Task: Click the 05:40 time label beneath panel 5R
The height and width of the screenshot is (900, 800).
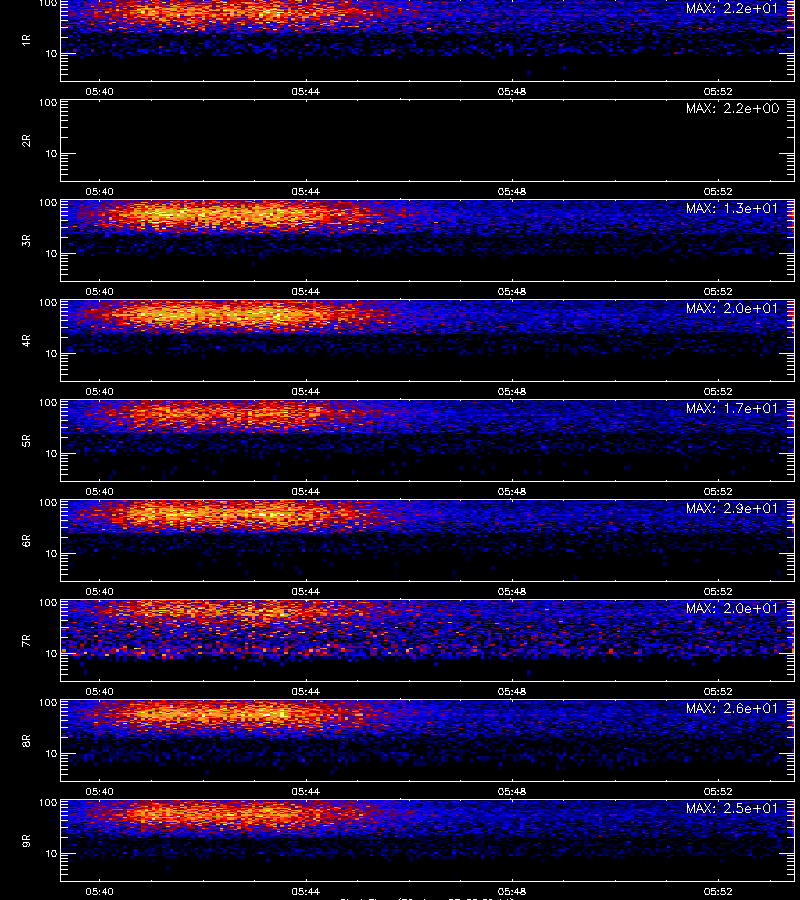Action: pos(99,491)
